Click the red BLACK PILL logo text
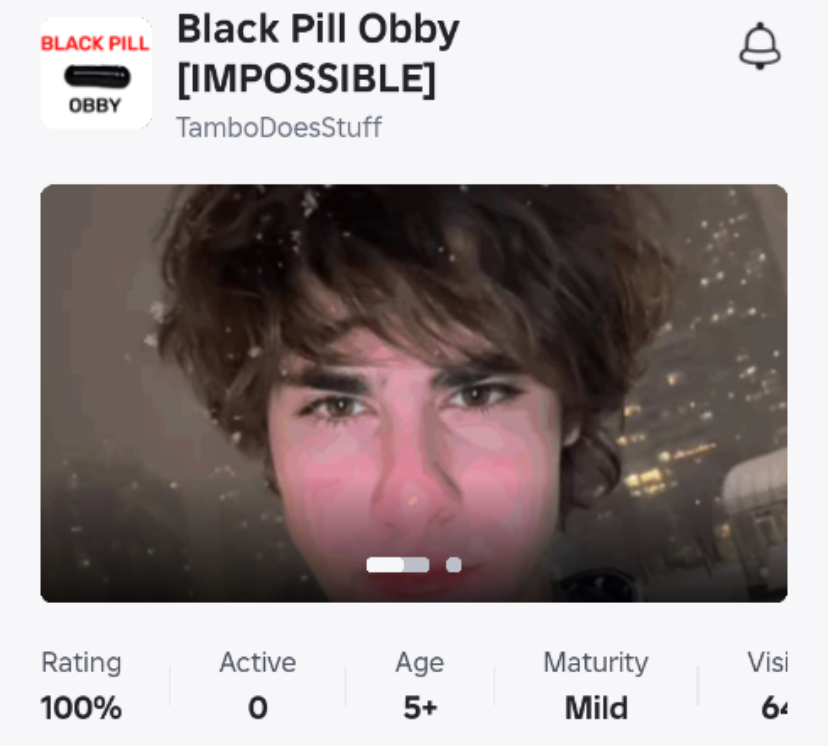The image size is (828, 746). pyautogui.click(x=95, y=43)
